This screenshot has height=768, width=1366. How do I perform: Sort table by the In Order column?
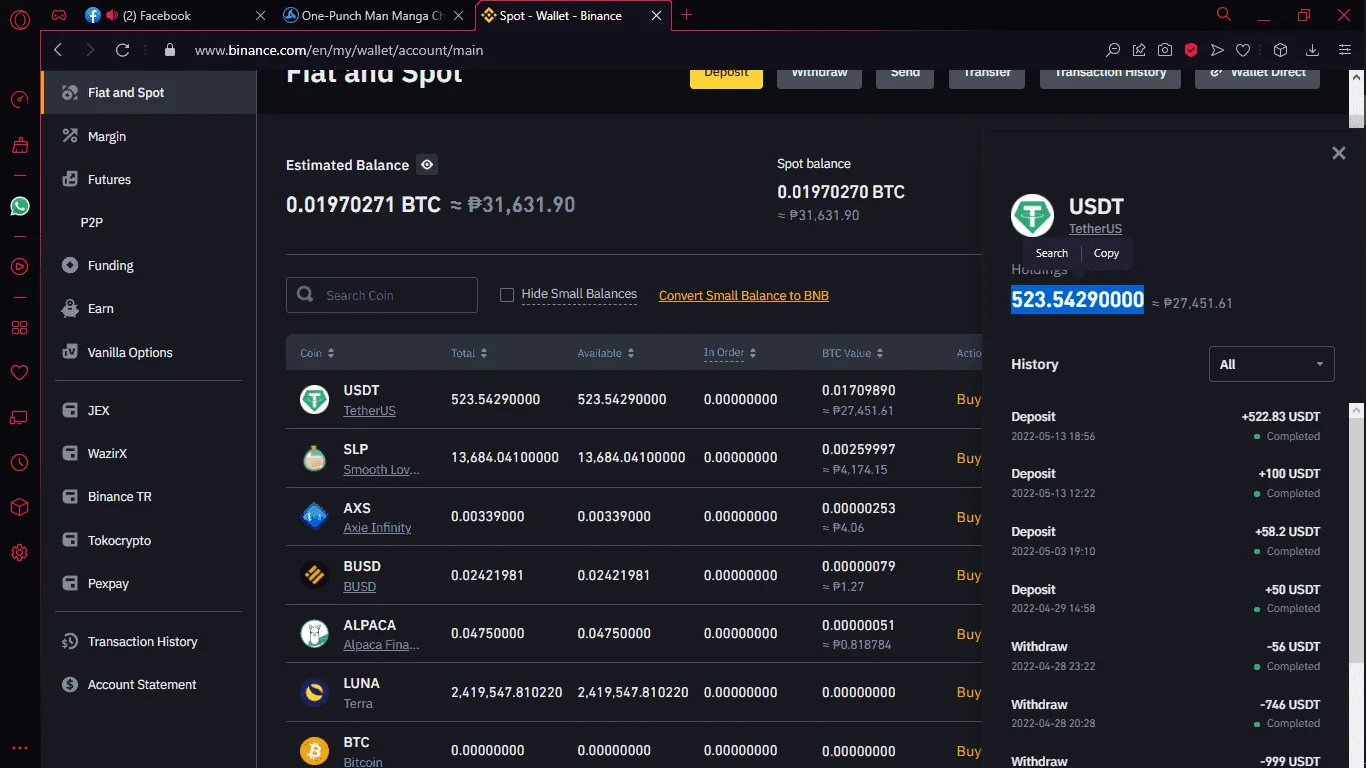(x=730, y=353)
